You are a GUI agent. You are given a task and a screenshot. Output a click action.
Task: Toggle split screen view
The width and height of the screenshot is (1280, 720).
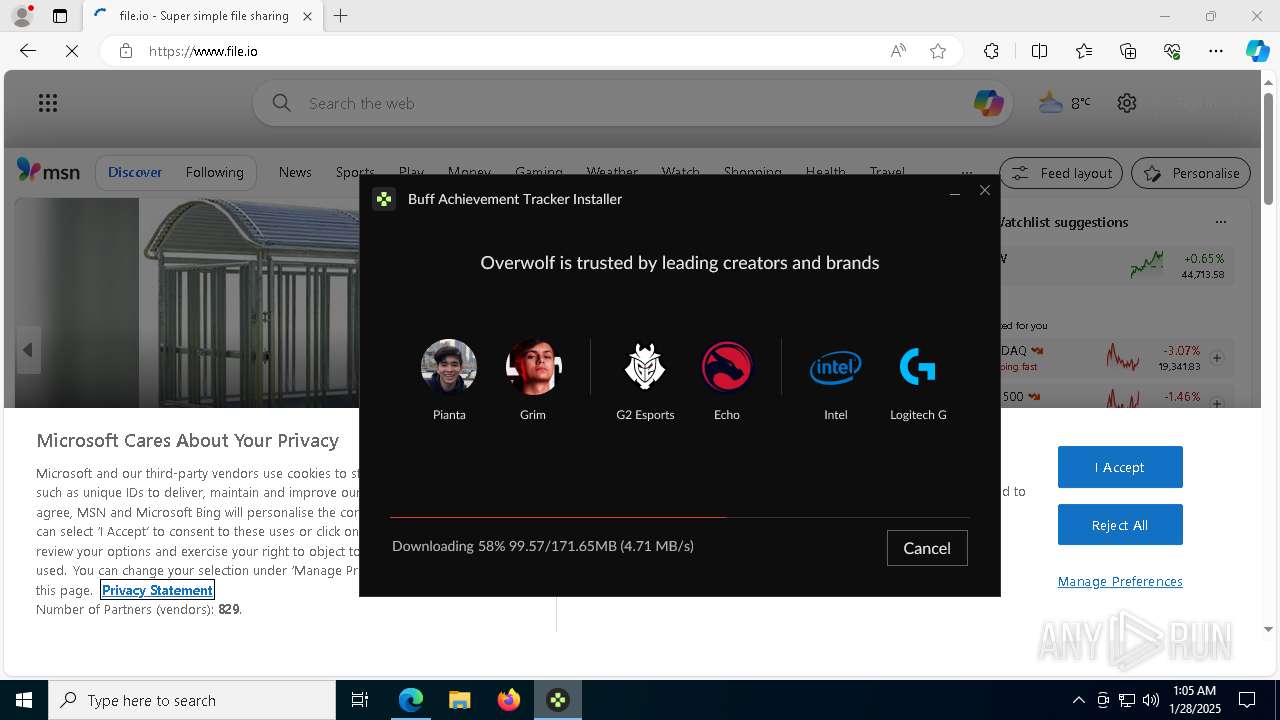click(x=1039, y=51)
